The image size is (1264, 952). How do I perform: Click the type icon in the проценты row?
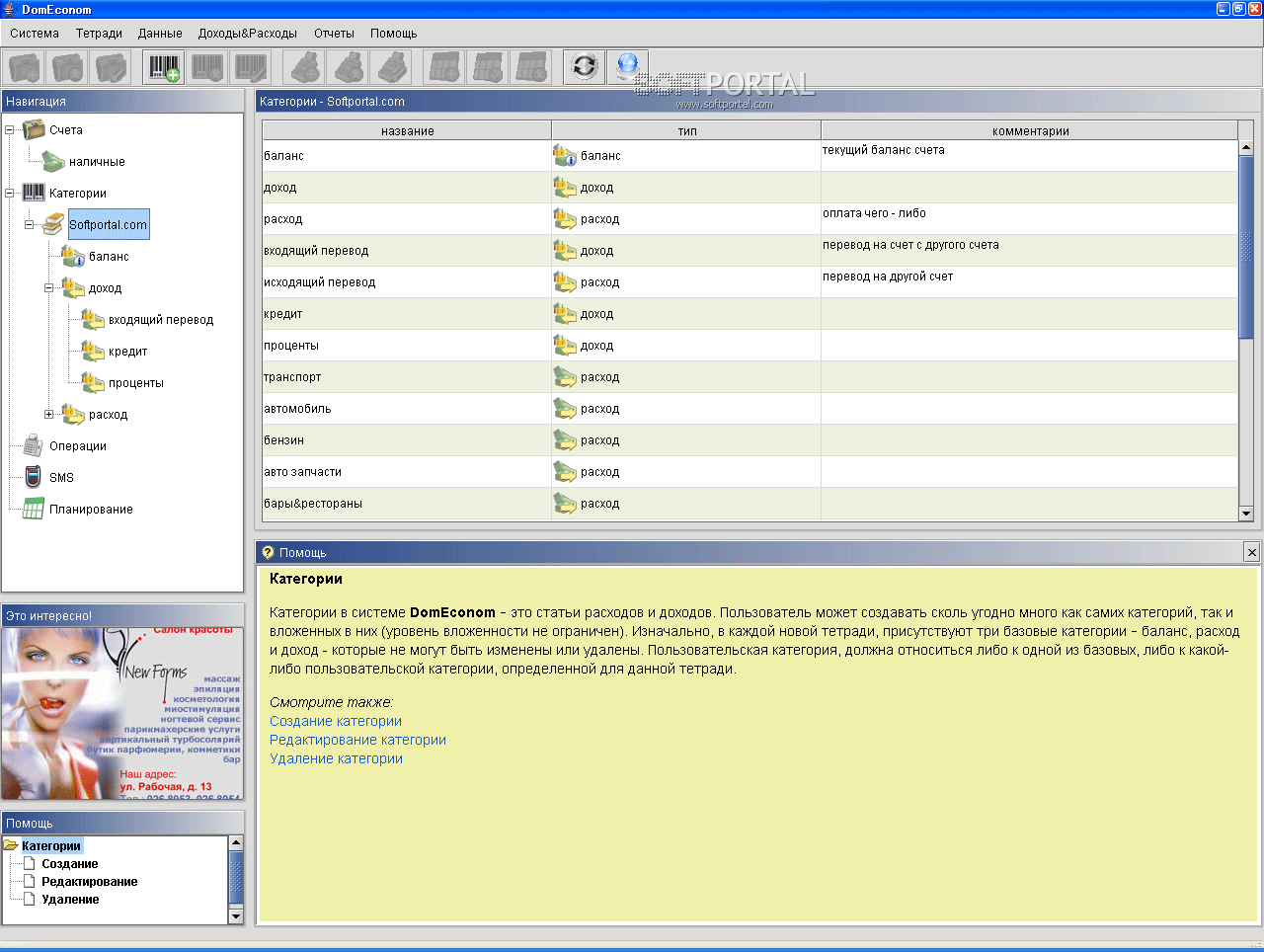coord(565,345)
